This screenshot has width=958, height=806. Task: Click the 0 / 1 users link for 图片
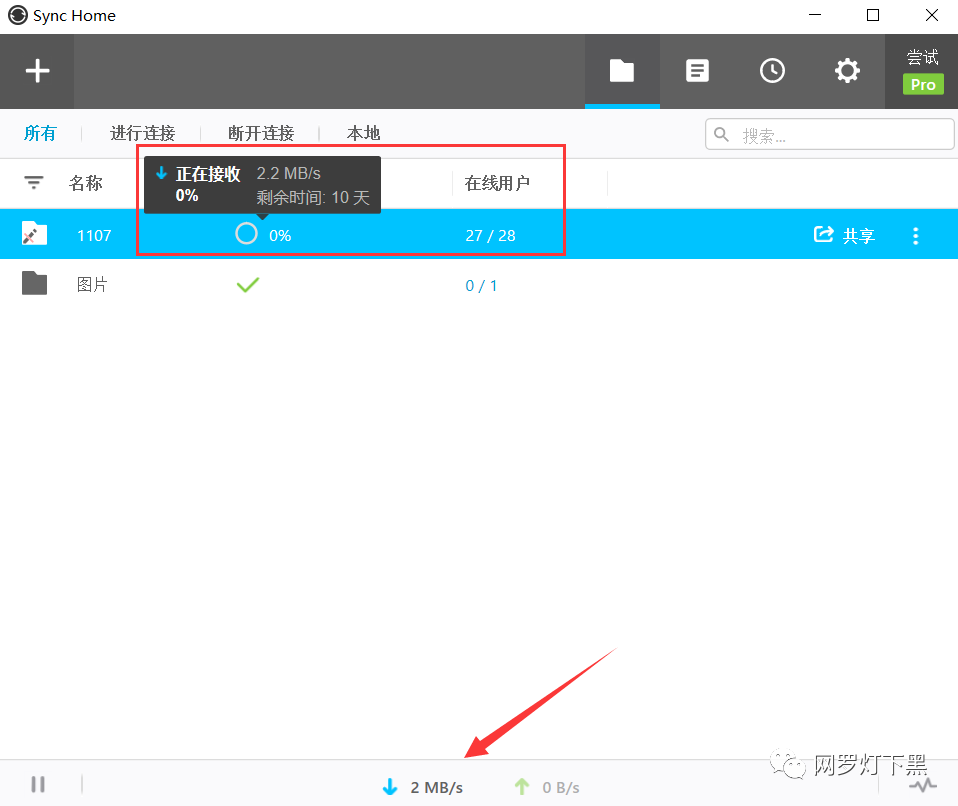pyautogui.click(x=481, y=285)
